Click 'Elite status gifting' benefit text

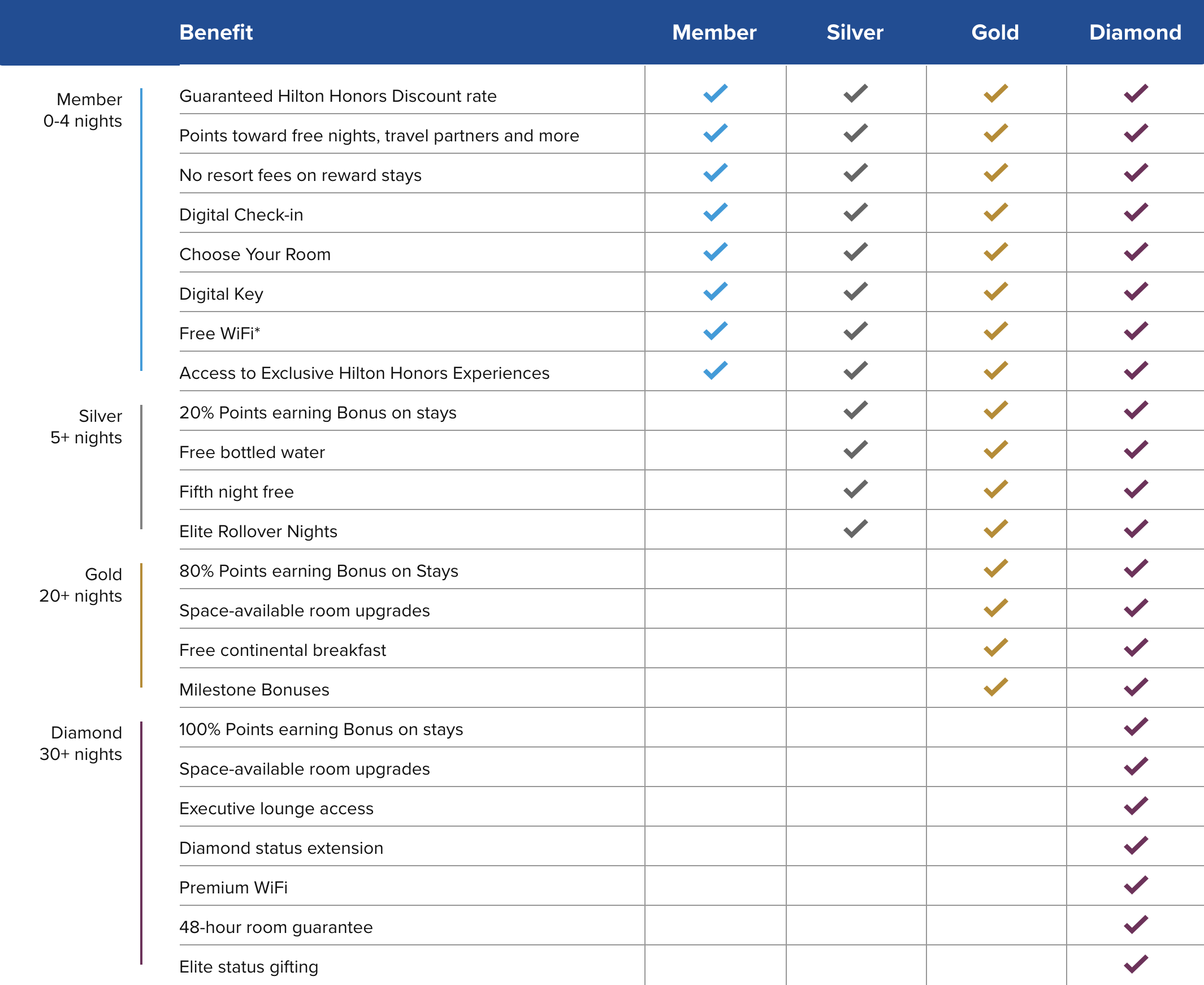[x=249, y=967]
